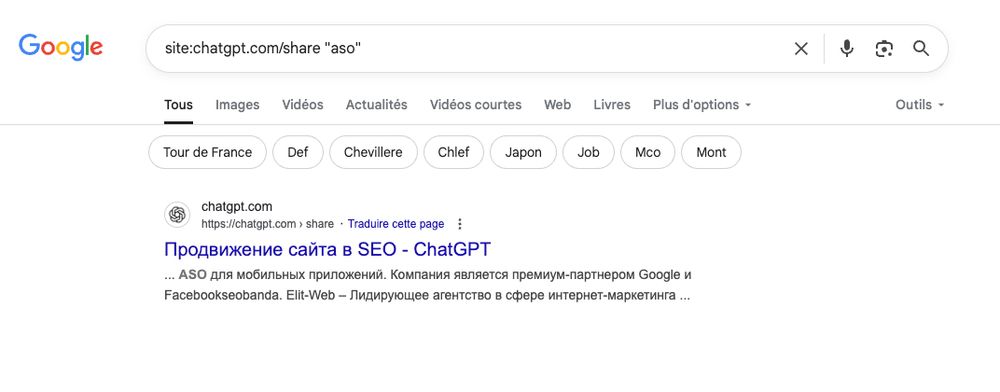Click the ASO result snippet text

click(427, 285)
